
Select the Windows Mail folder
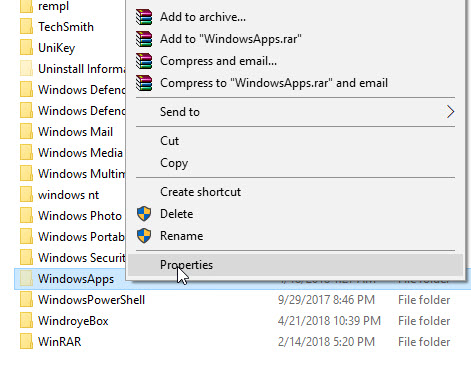[75, 132]
